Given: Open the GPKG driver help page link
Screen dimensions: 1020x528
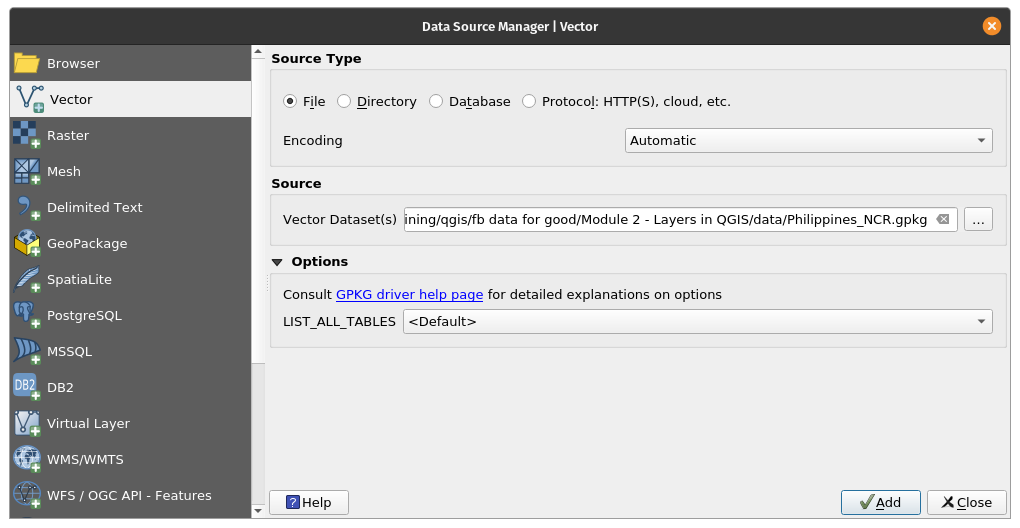Looking at the screenshot, I should (x=409, y=295).
